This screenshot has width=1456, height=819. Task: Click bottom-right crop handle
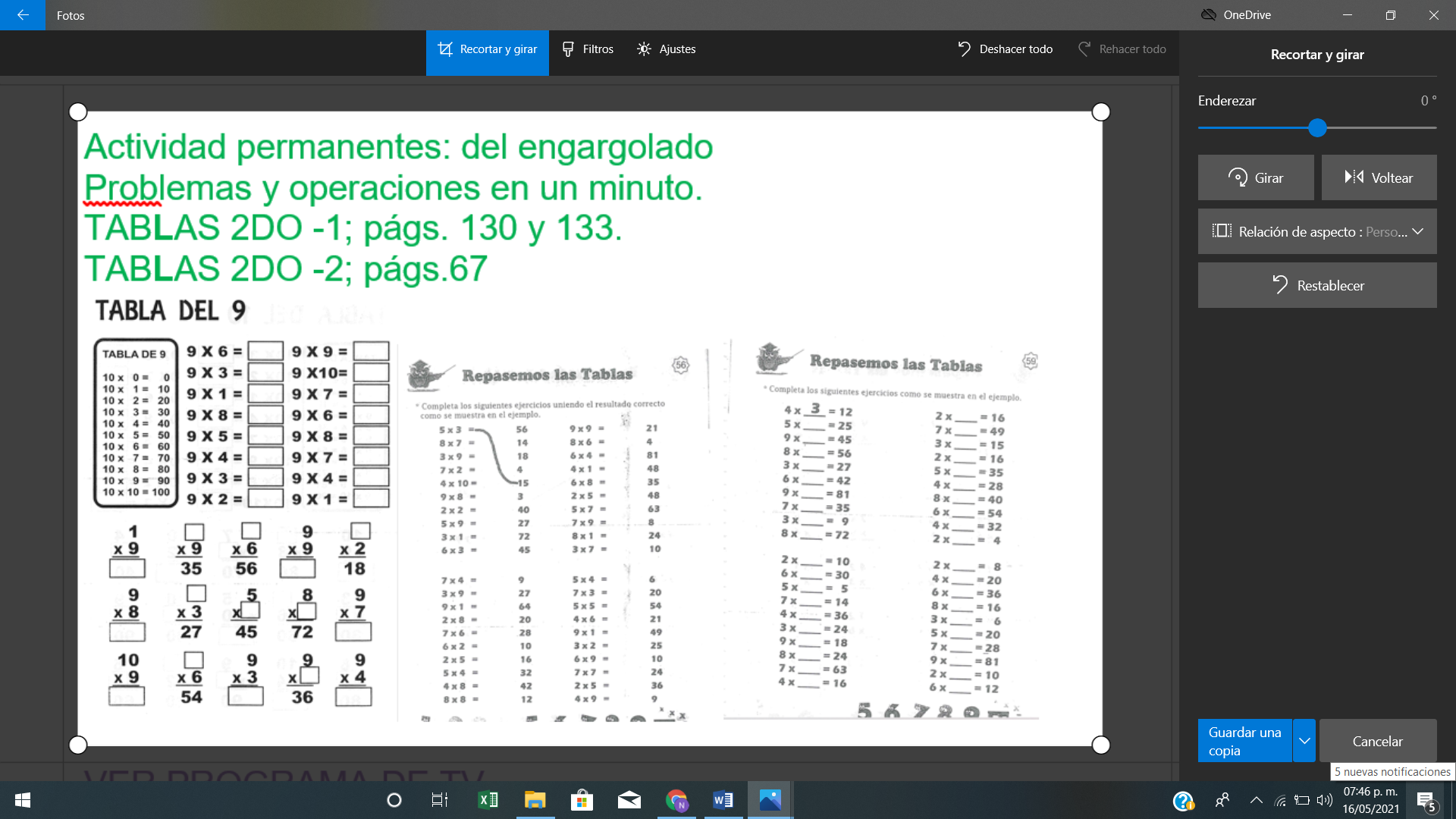(x=1101, y=745)
